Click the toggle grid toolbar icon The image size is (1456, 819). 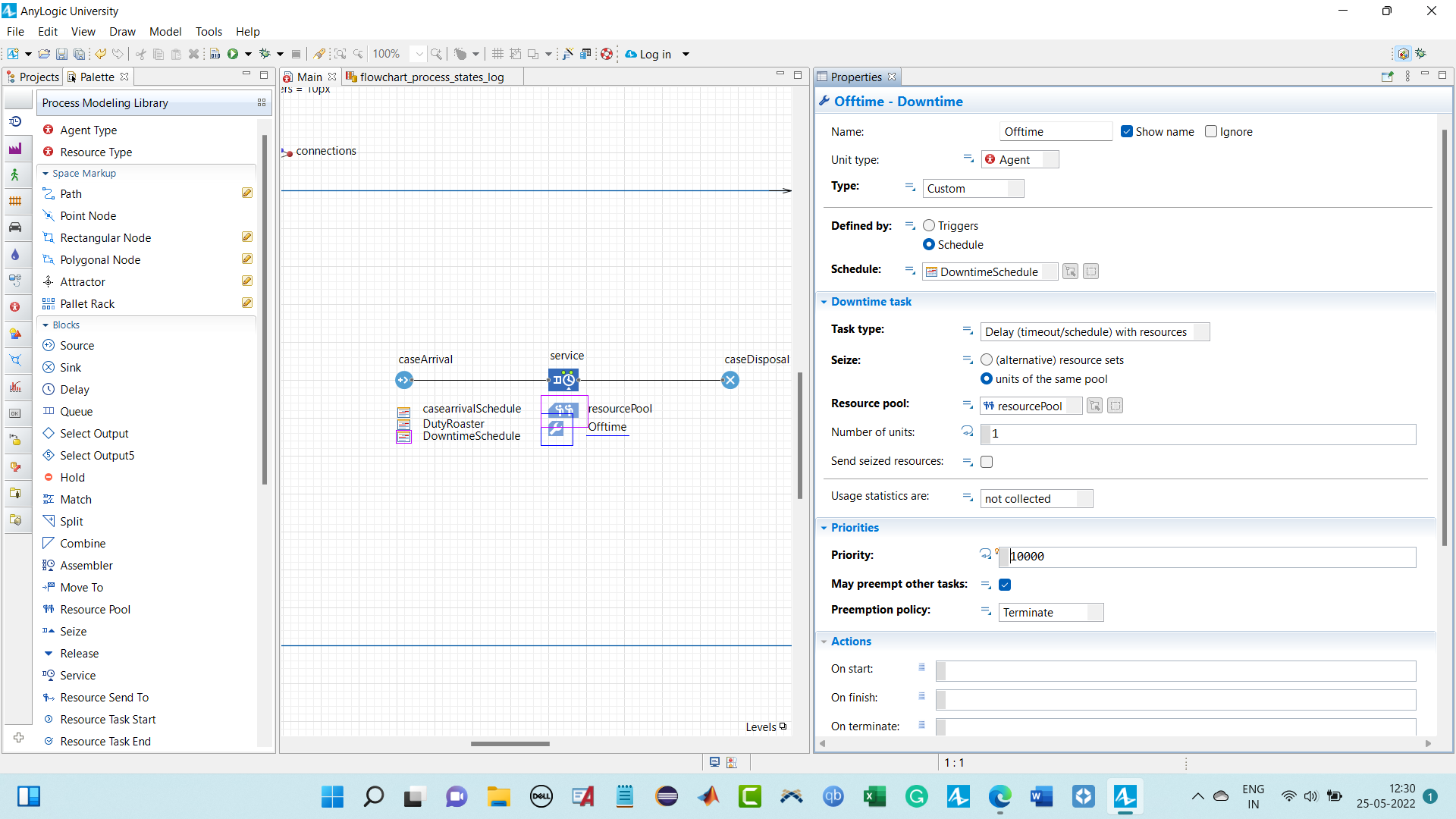pyautogui.click(x=497, y=54)
